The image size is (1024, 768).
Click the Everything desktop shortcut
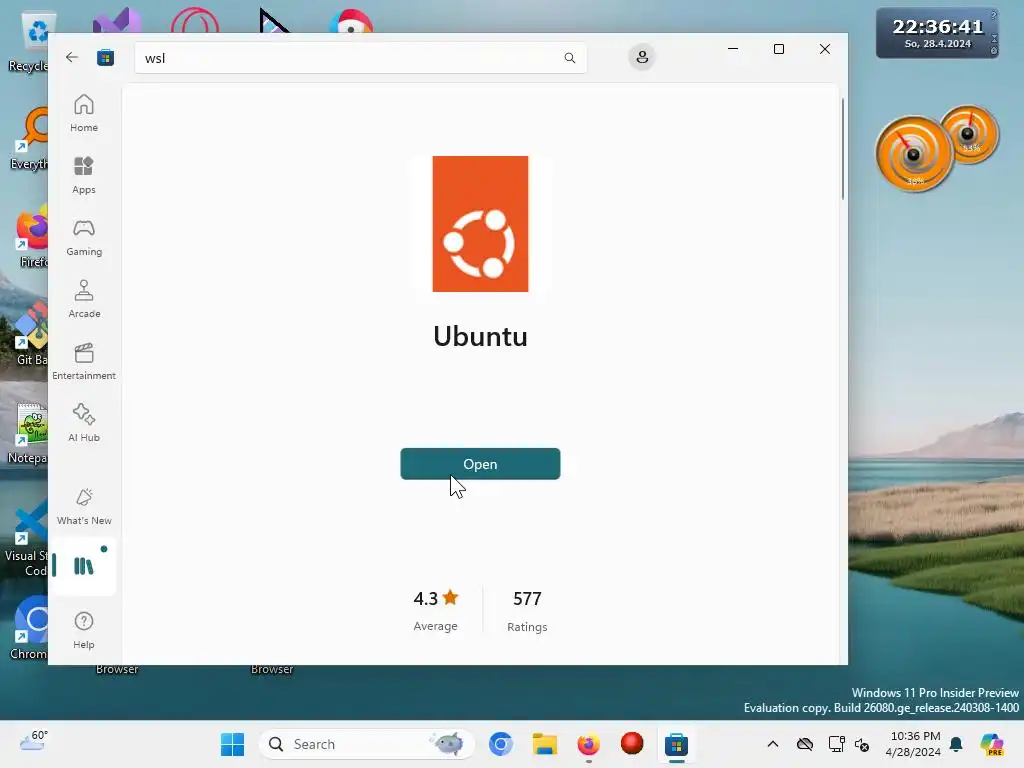(x=30, y=140)
